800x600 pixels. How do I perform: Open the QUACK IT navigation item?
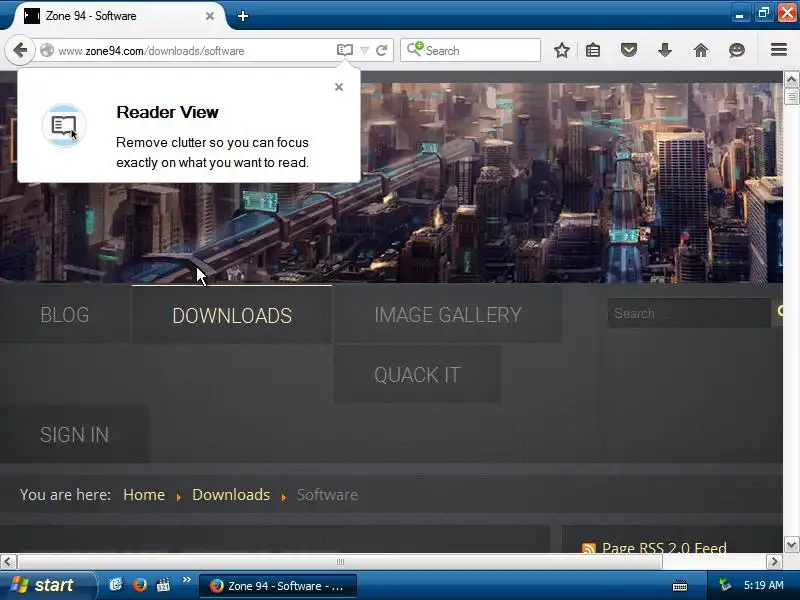(417, 374)
